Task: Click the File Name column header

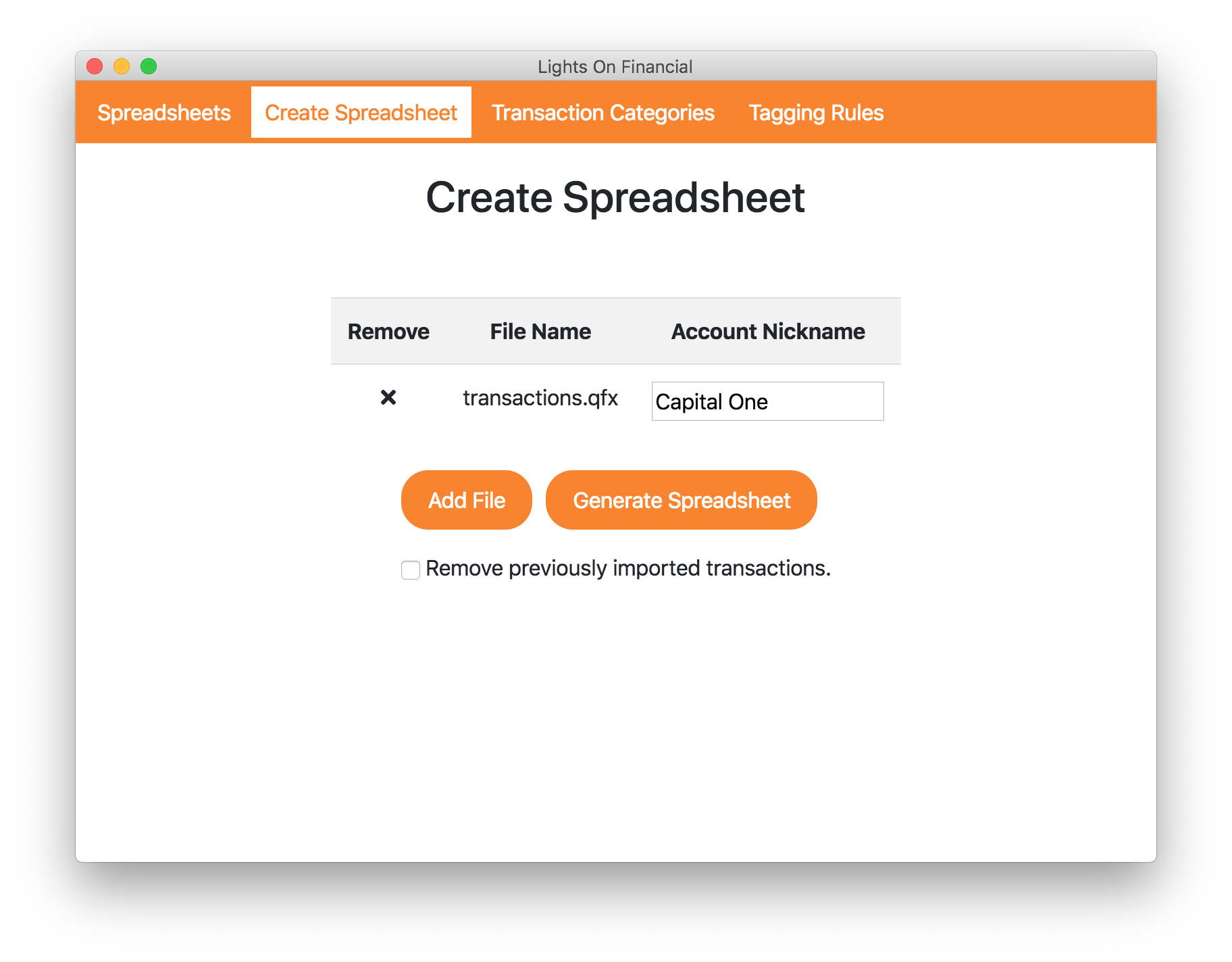Action: click(x=540, y=331)
